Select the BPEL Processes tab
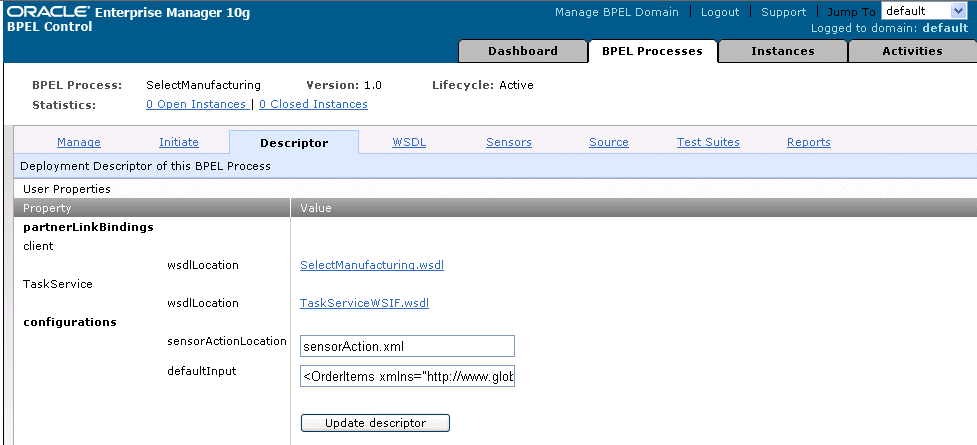The width and height of the screenshot is (977, 445). [652, 51]
